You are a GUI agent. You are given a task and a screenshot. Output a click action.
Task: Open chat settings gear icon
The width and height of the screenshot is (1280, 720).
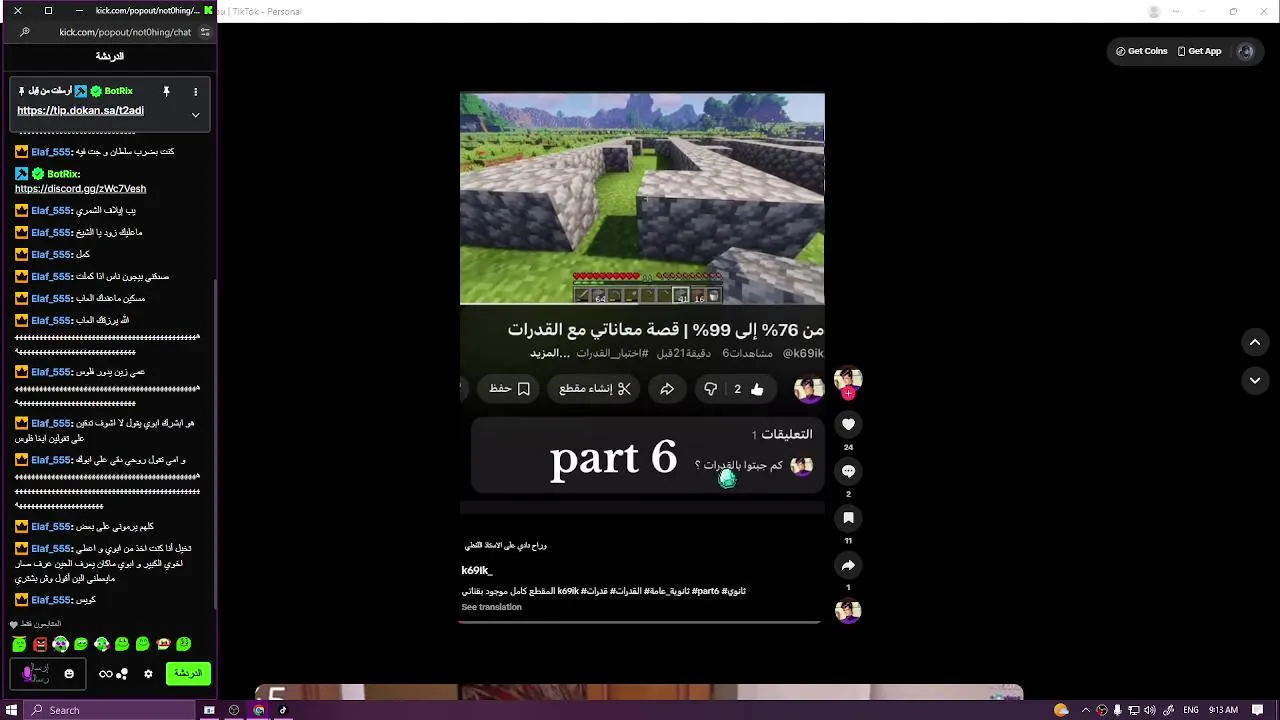click(148, 674)
